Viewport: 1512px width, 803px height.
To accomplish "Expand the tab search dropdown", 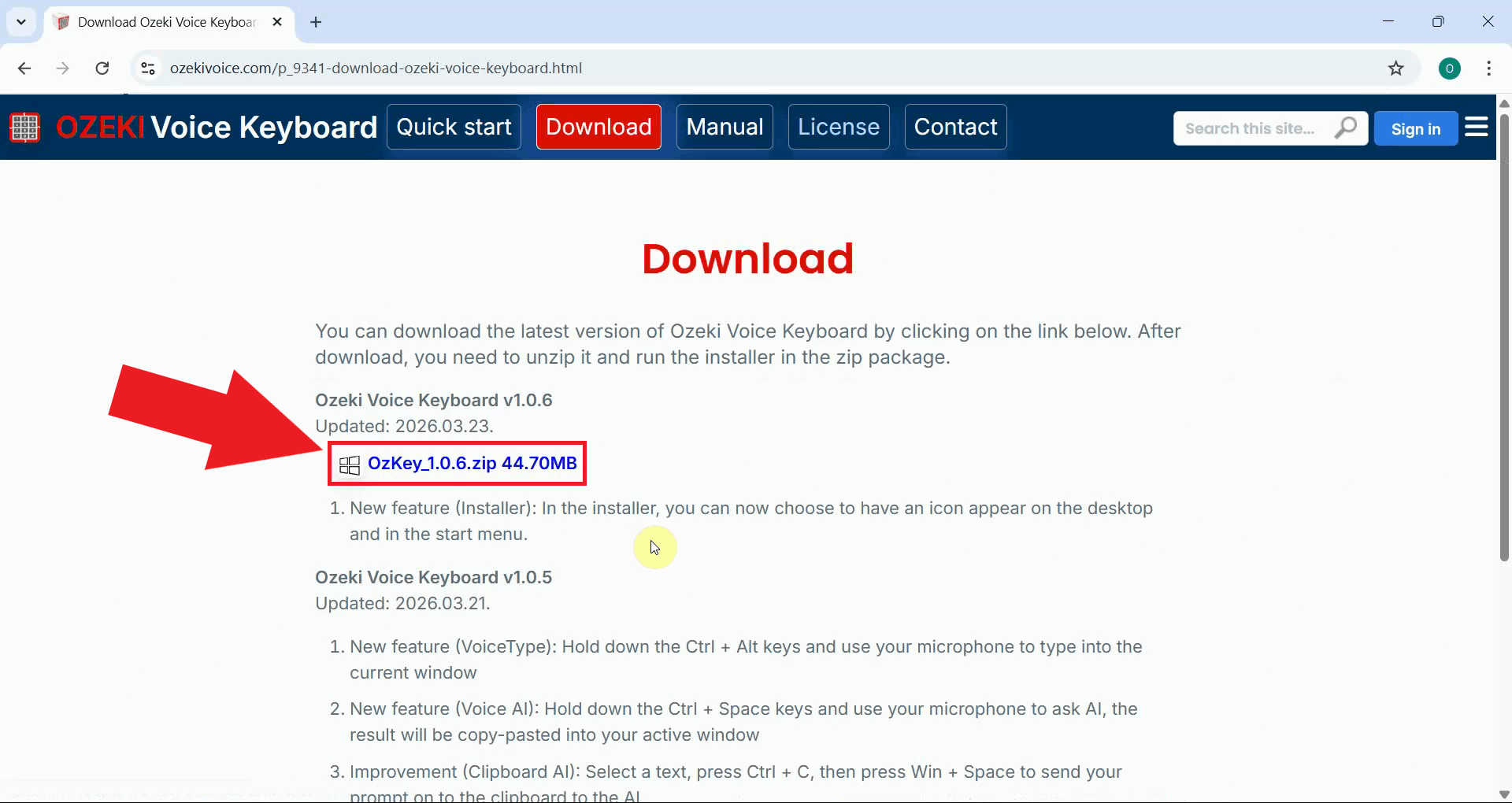I will tap(21, 22).
